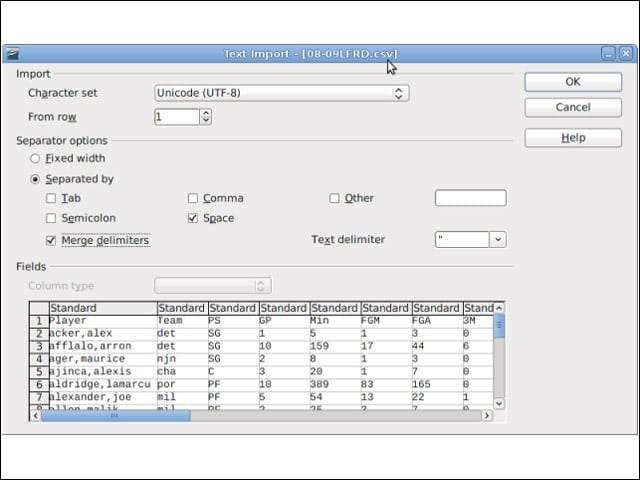Screen dimensions: 640x480
Task: Click the From row input field
Action: 177,117
